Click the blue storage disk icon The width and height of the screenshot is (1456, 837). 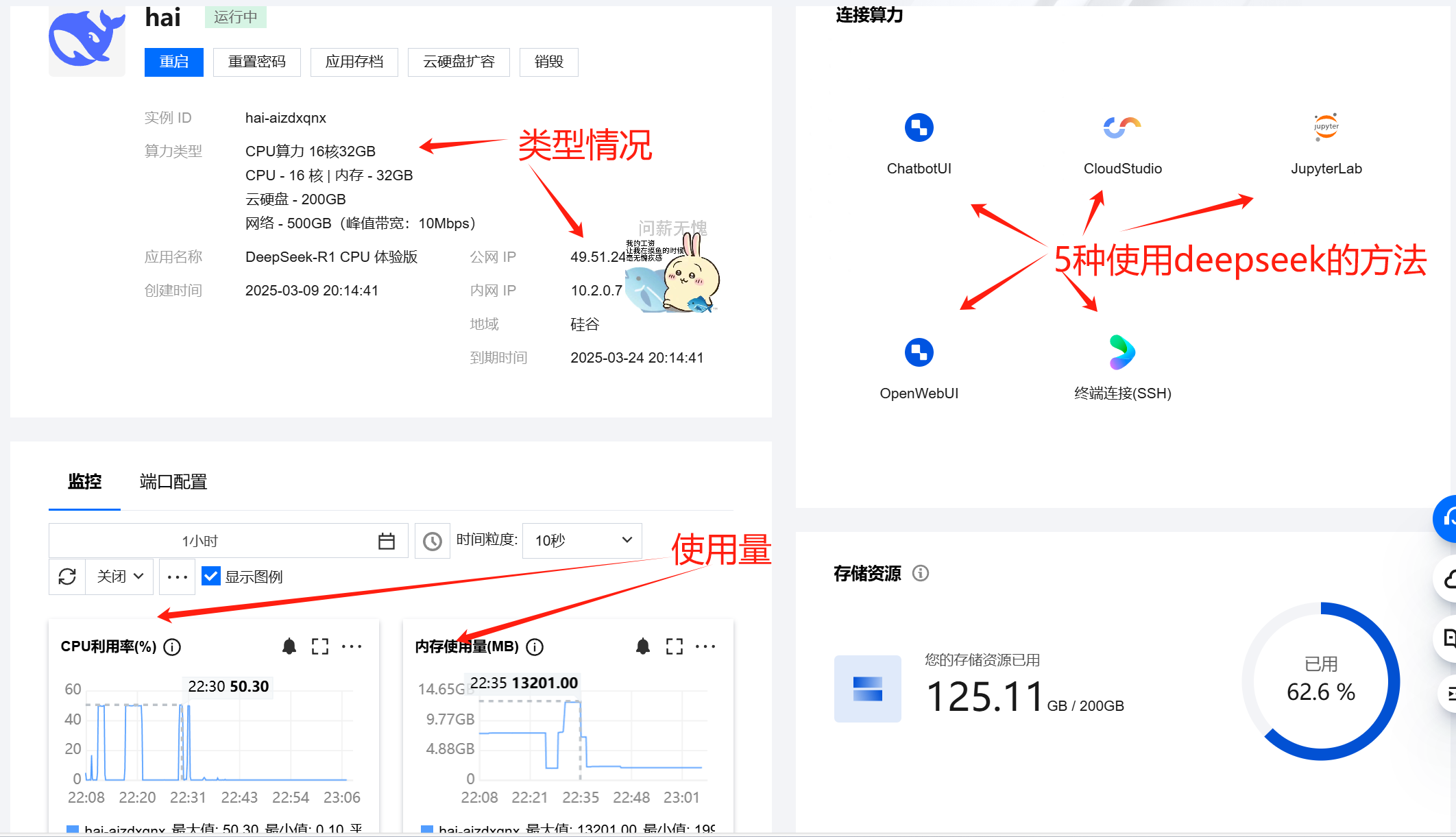pos(867,688)
